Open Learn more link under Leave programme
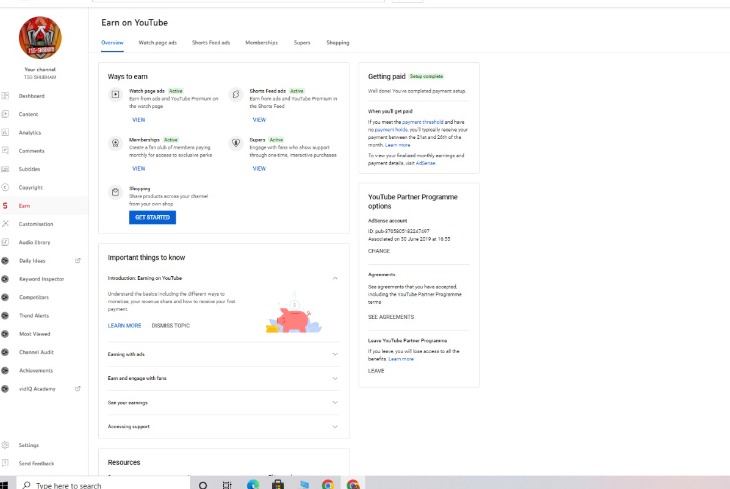 [401, 359]
